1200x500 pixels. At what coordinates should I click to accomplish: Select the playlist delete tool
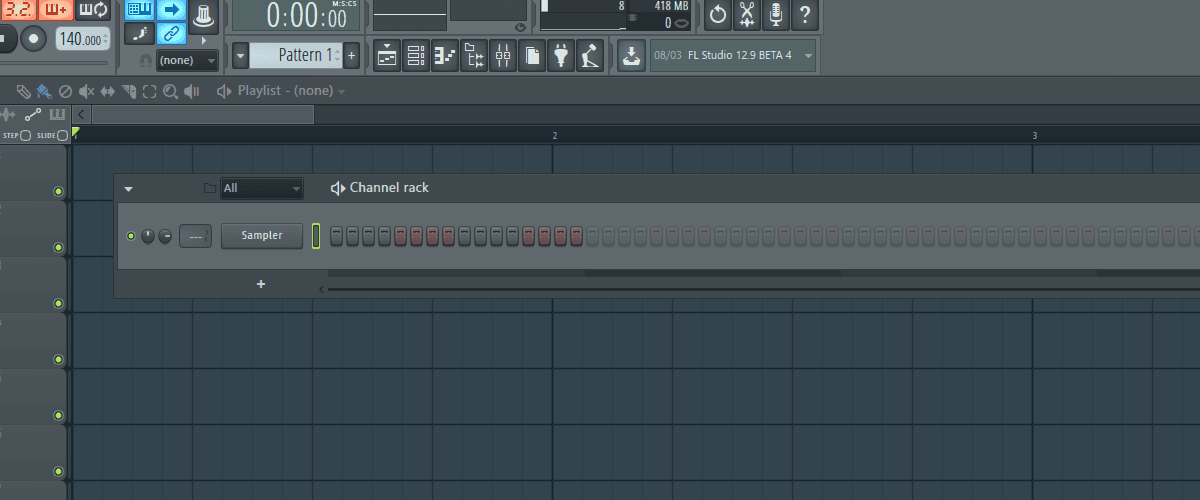(65, 91)
